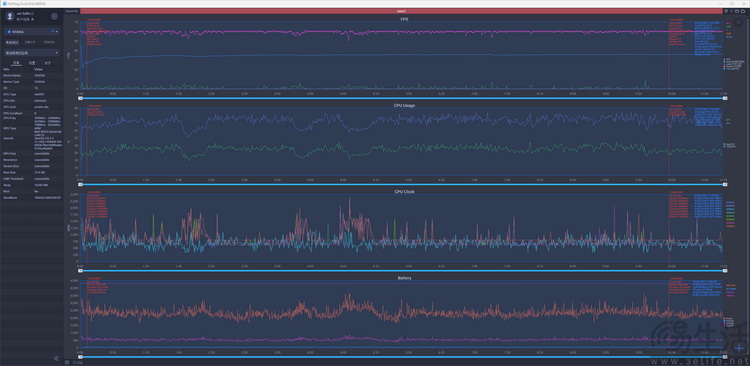Click the FPS chart title
This screenshot has width=750, height=366.
tap(405, 19)
